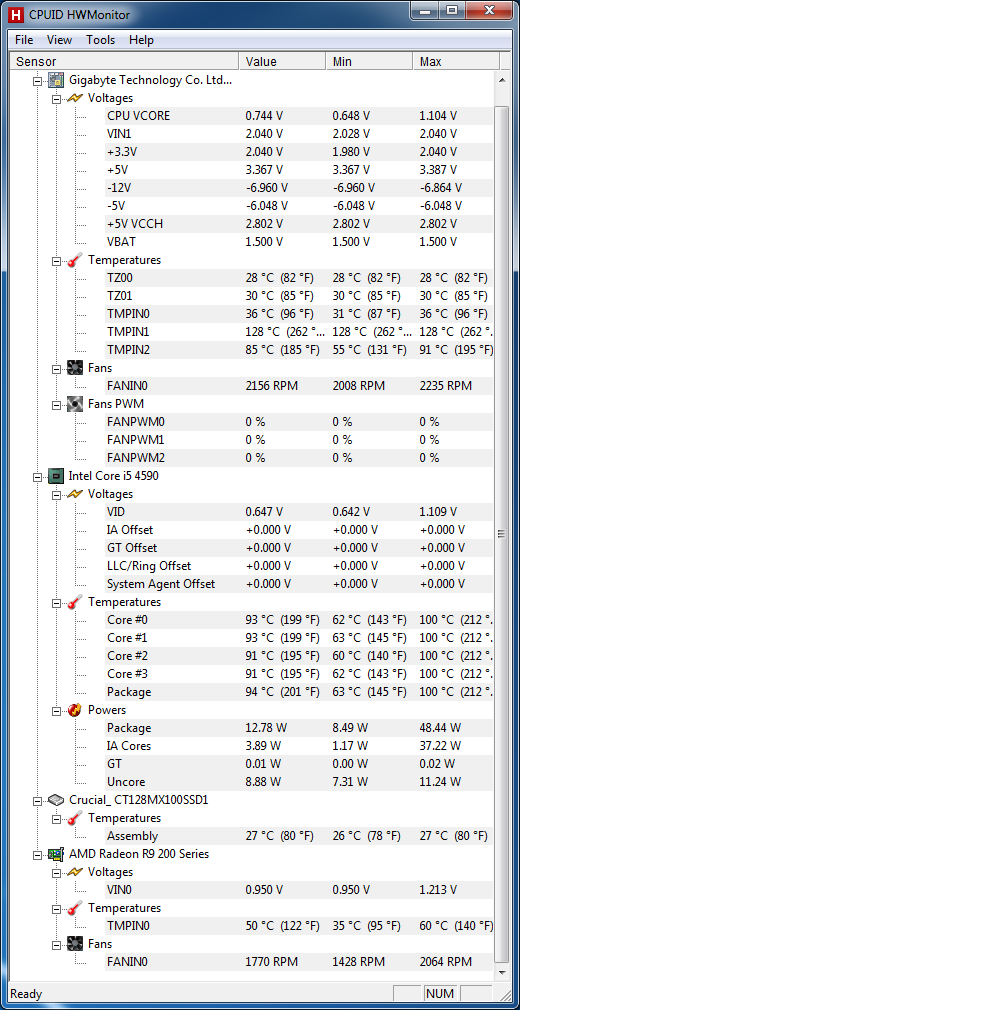The image size is (1008, 1010).
Task: Collapse the Intel CPU Temperatures group
Action: click(x=56, y=603)
